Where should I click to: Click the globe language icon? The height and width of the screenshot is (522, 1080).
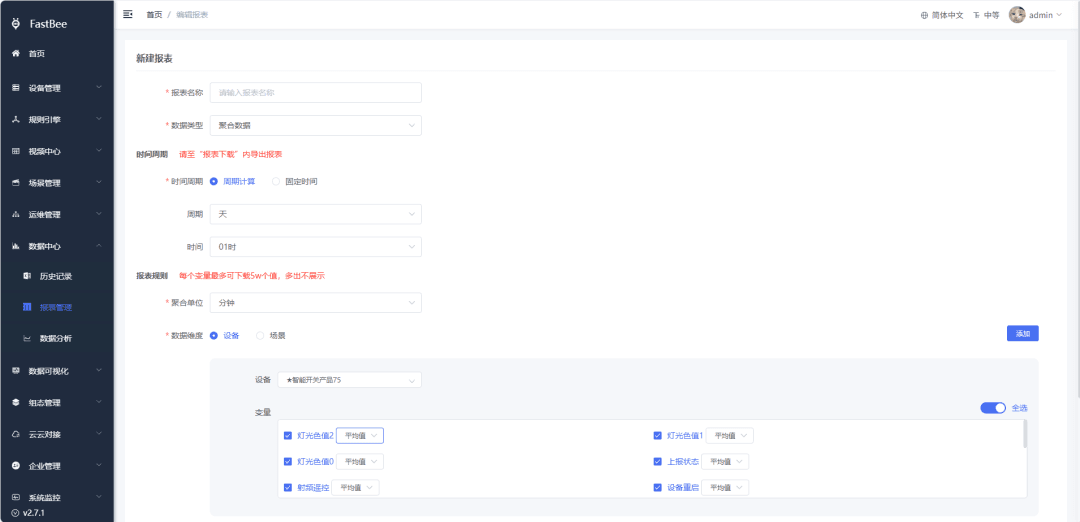(x=924, y=15)
